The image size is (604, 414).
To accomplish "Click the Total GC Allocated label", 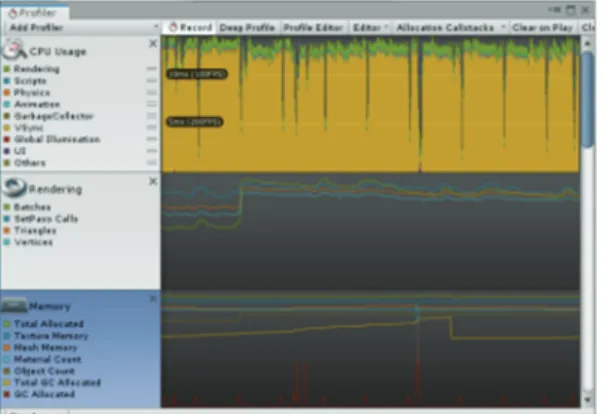I will 57,382.
